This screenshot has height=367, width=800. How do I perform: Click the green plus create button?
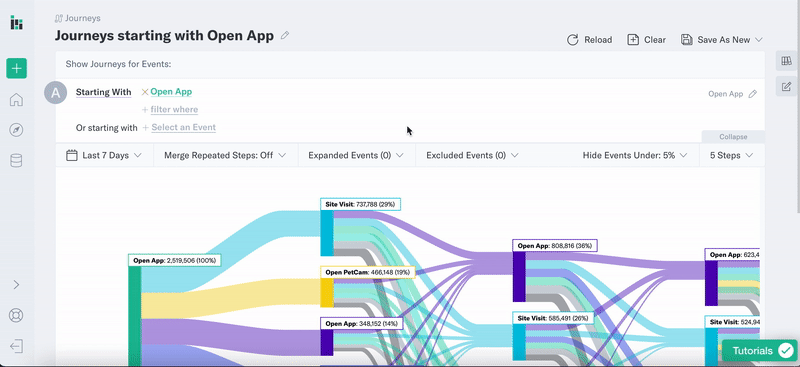click(x=16, y=68)
